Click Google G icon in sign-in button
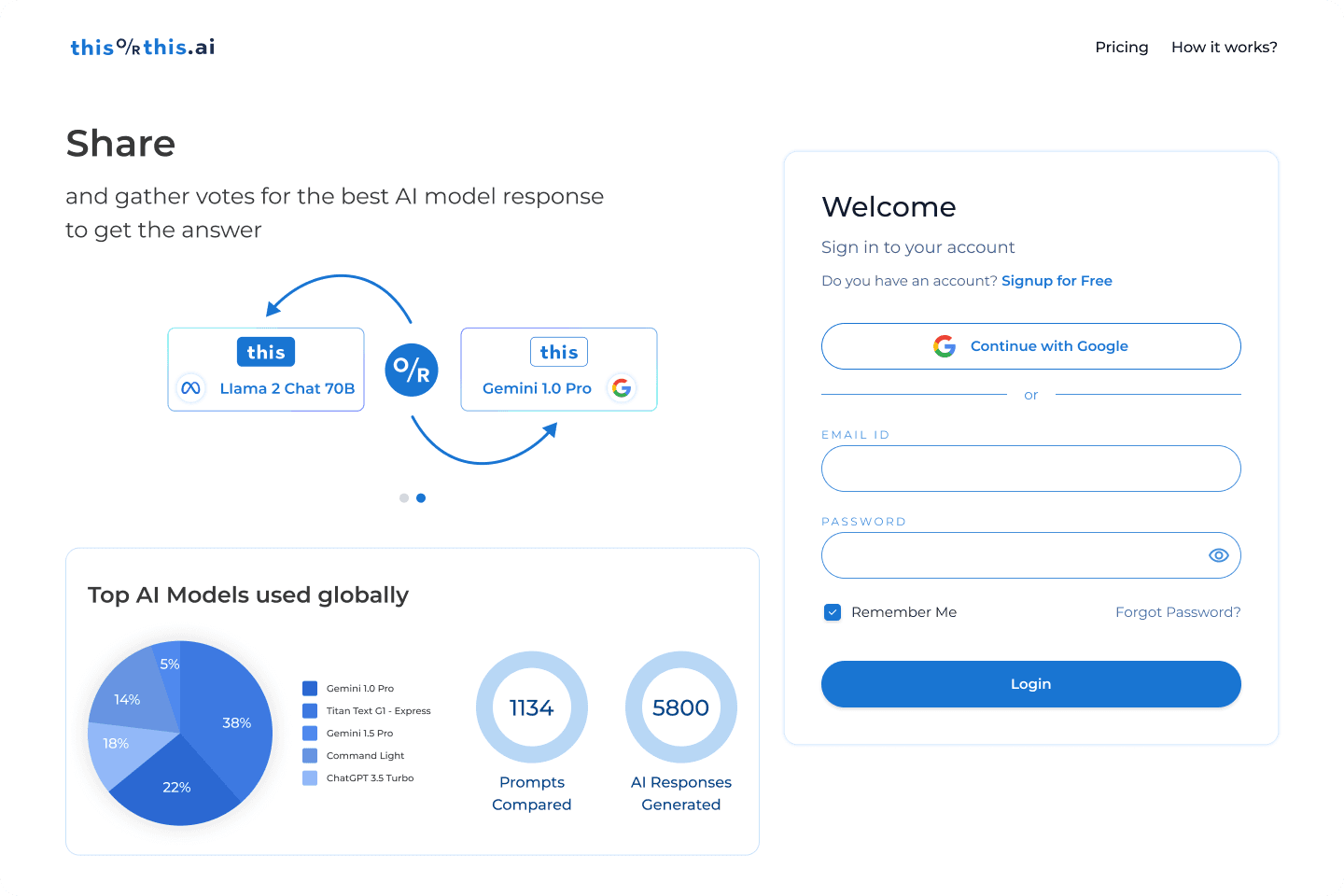Viewport: 1344px width, 896px height. (x=945, y=346)
